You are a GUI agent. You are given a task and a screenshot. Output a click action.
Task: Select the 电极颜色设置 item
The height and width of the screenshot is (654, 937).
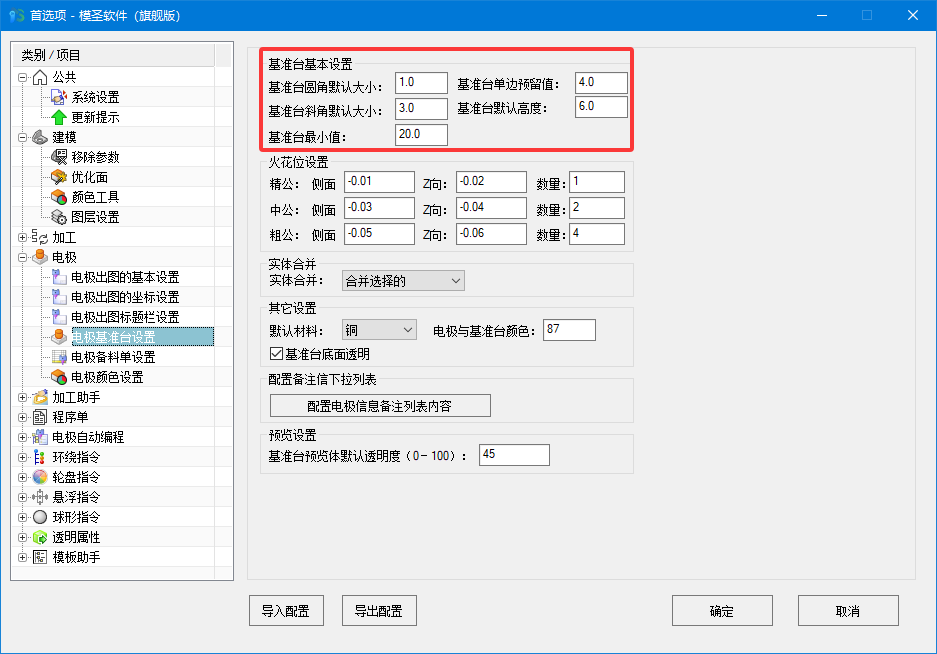[108, 377]
